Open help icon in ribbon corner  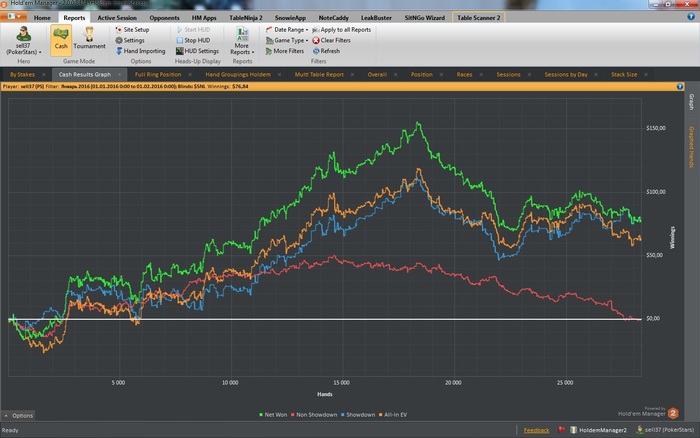point(691,17)
